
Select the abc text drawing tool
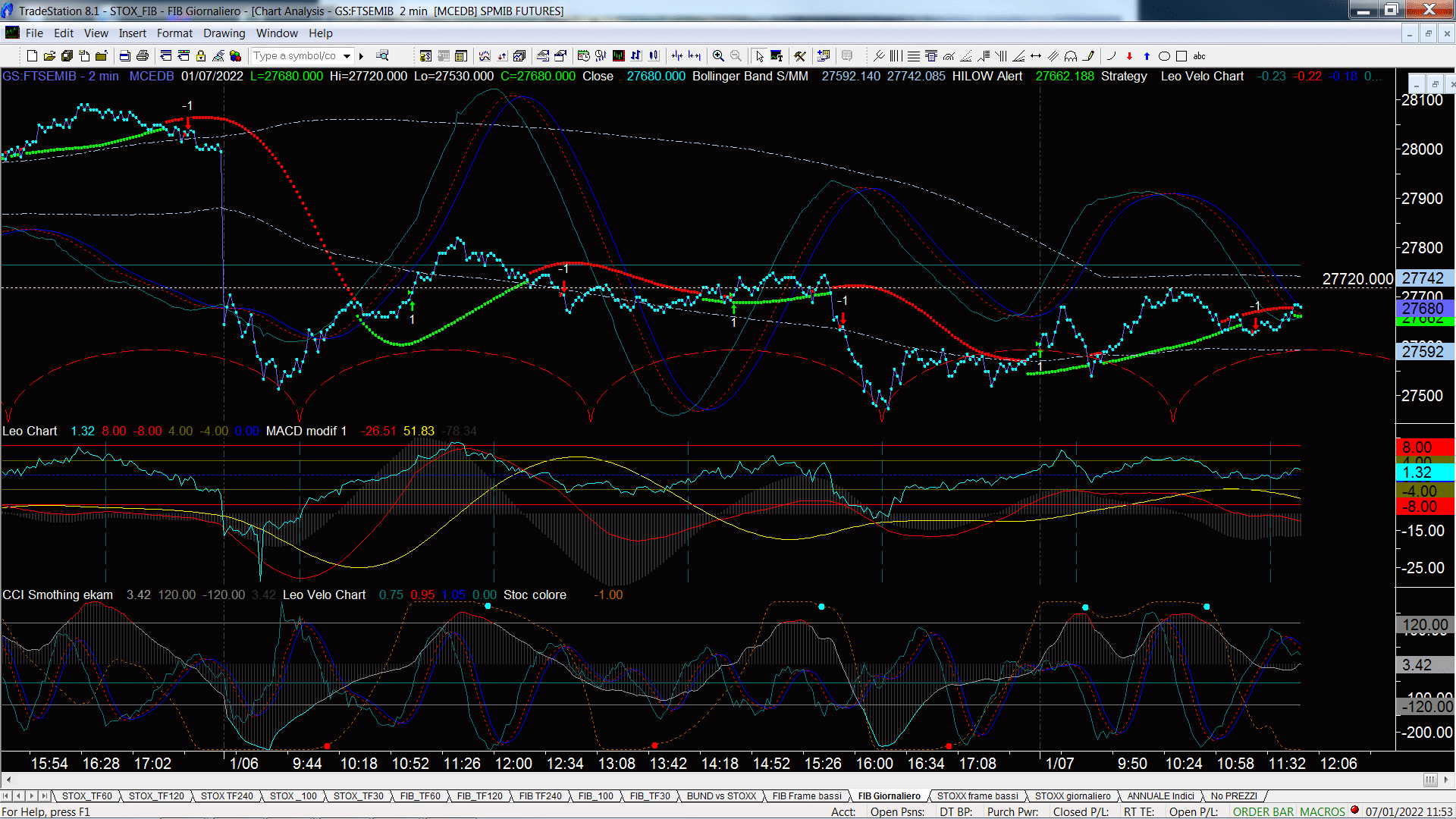pos(1199,55)
